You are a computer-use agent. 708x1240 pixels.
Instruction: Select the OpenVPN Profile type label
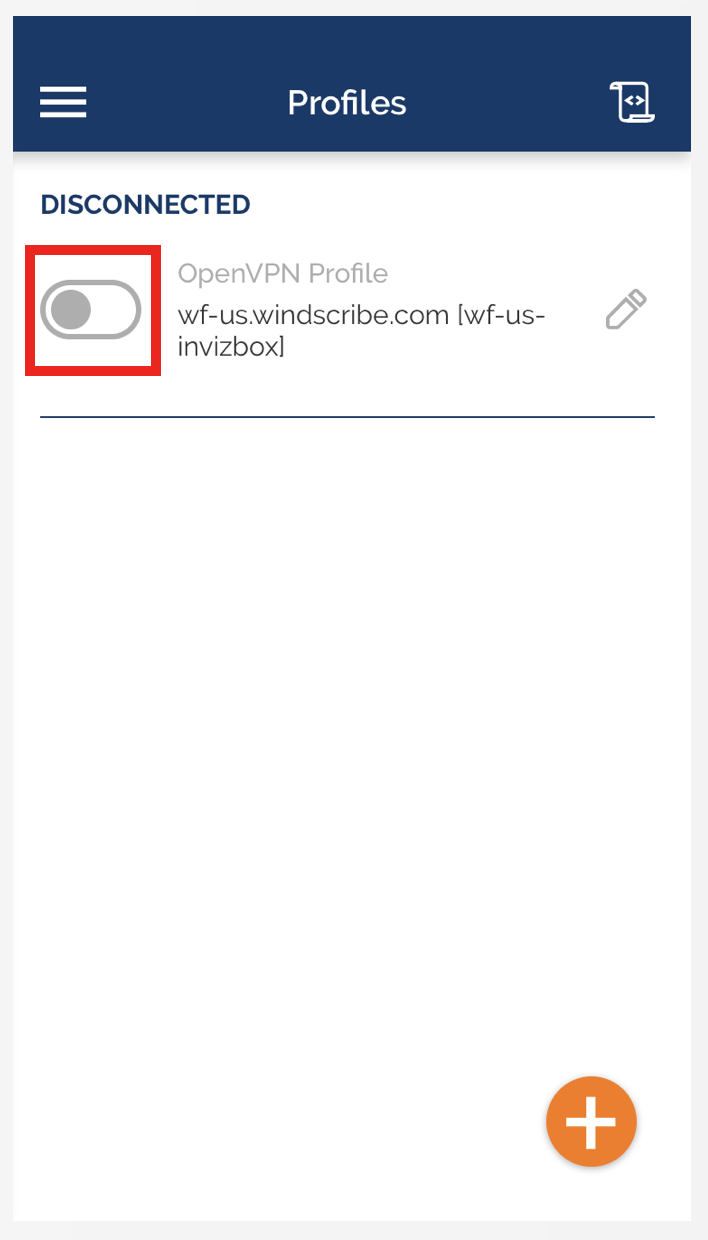283,273
